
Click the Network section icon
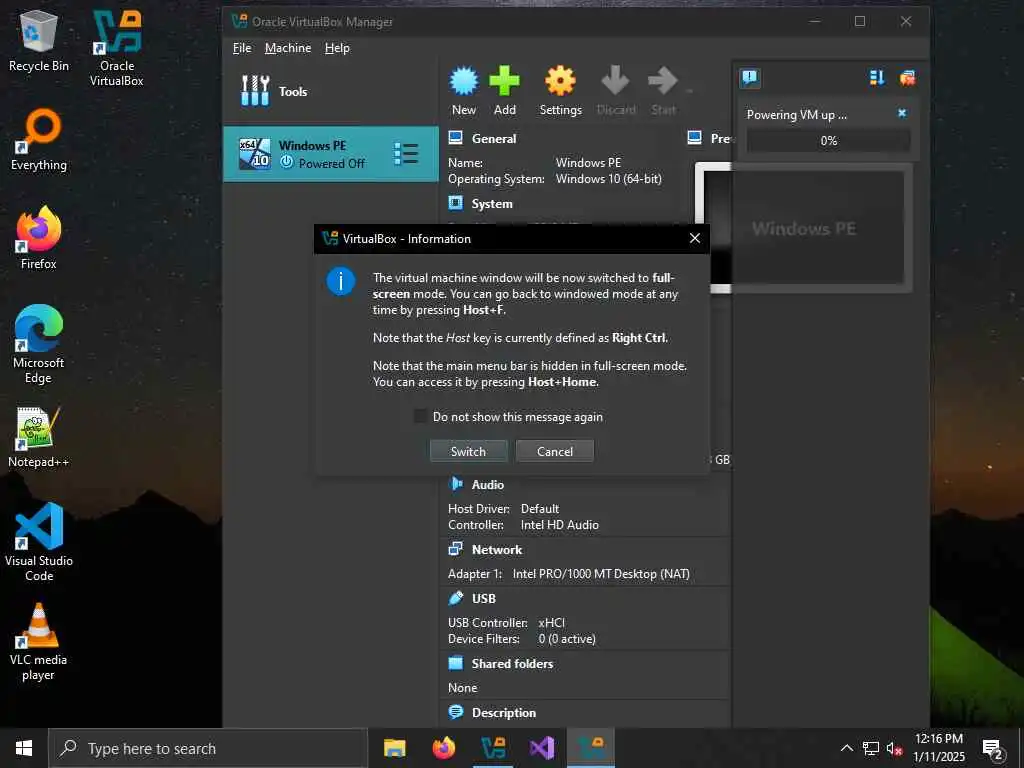click(x=456, y=549)
